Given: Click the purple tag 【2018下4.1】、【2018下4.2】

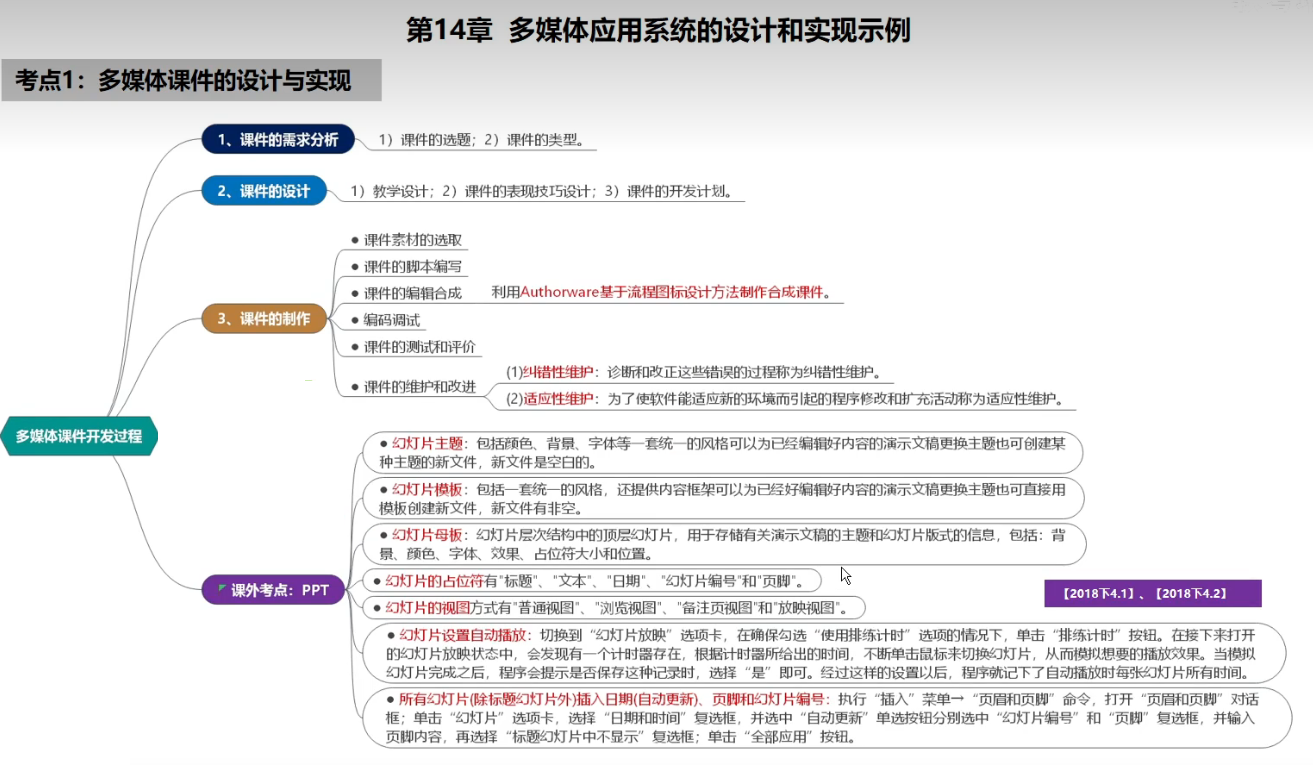Looking at the screenshot, I should click(x=1153, y=593).
